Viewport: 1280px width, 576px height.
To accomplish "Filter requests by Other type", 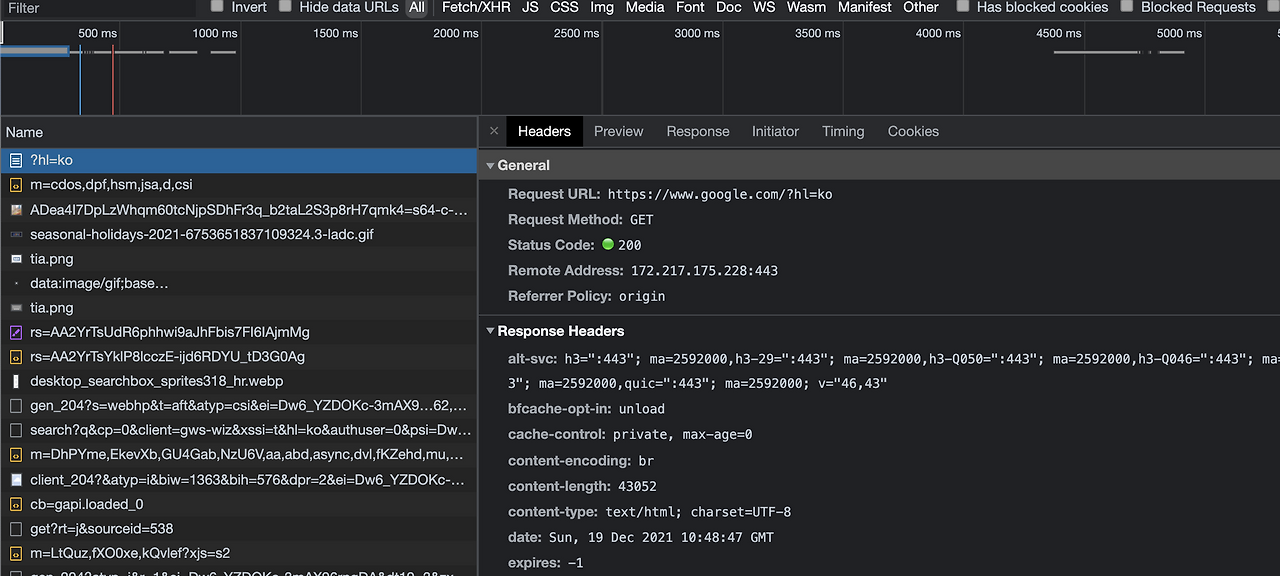I will click(921, 7).
